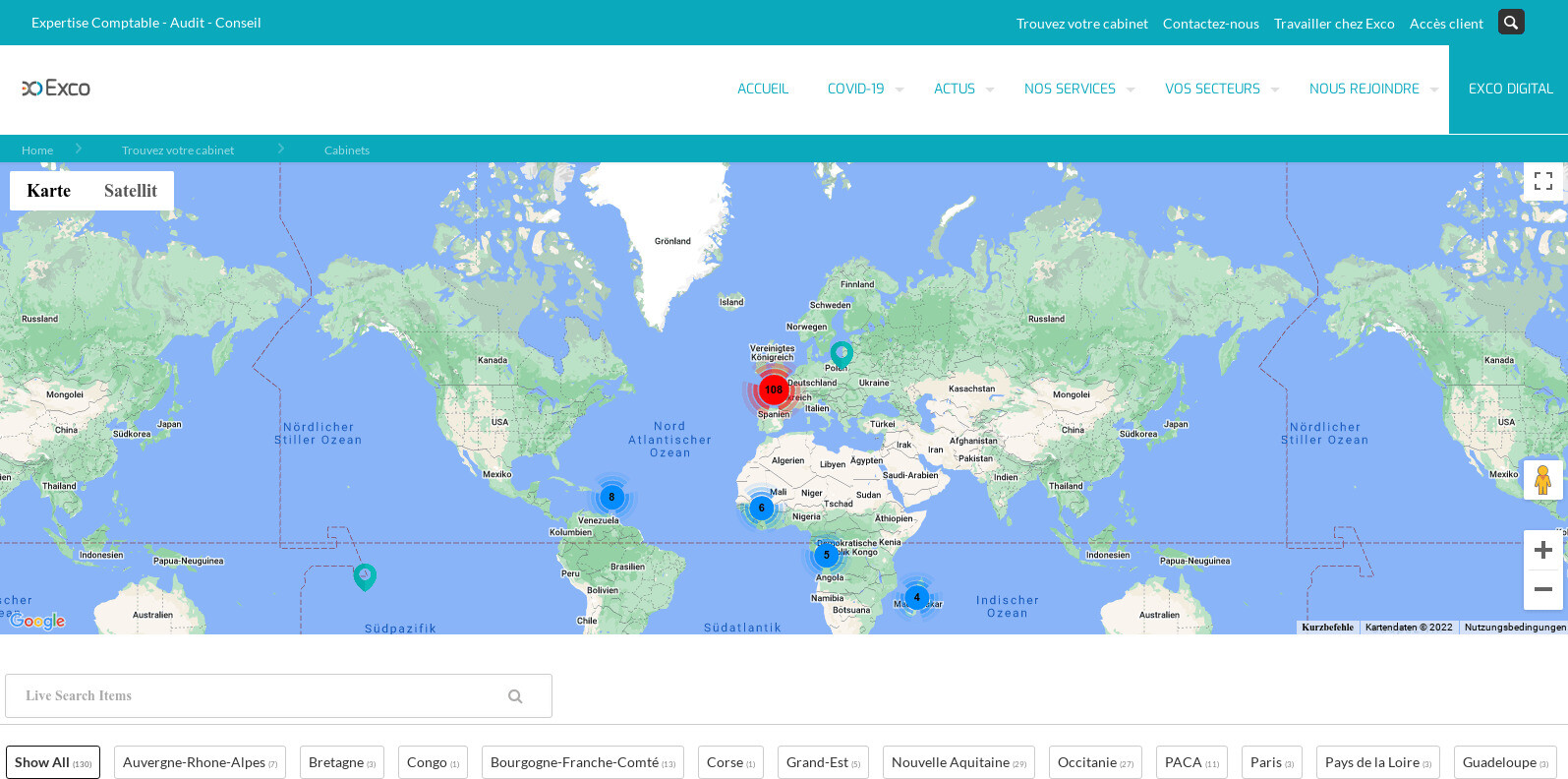Go to Home breadcrumb

[37, 150]
